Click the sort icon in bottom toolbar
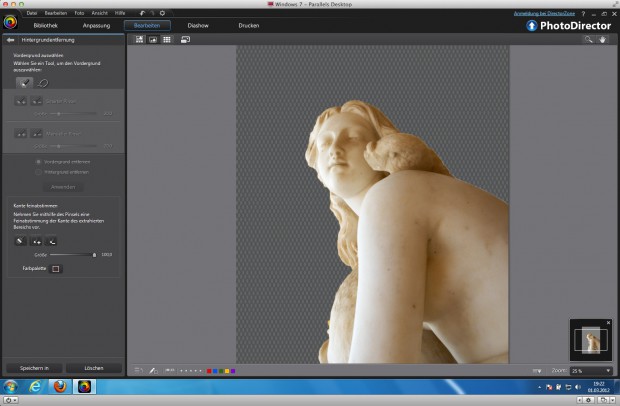 click(138, 370)
